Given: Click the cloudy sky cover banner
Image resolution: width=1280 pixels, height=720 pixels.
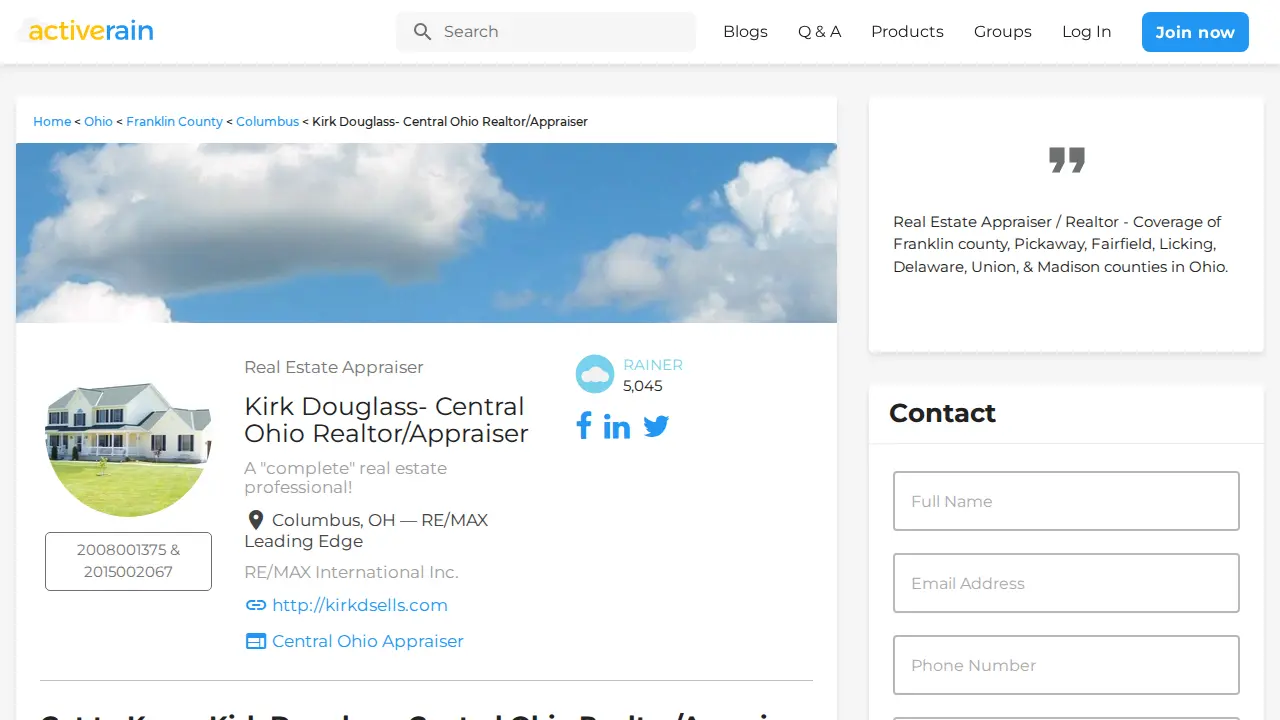Looking at the screenshot, I should (426, 233).
